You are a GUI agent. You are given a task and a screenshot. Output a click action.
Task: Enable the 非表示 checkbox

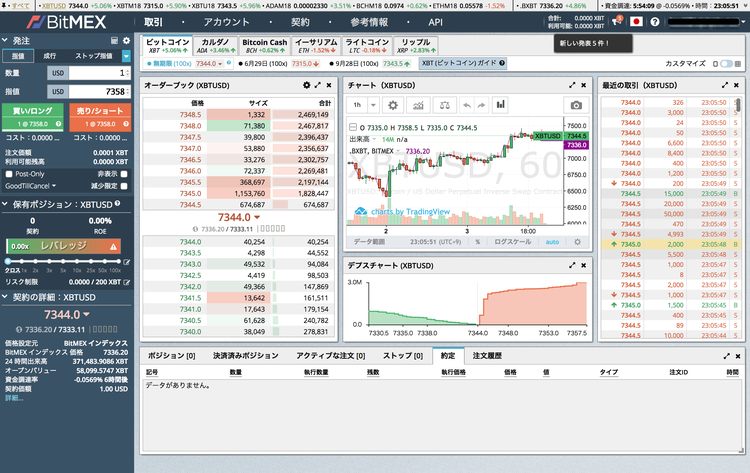pos(124,174)
